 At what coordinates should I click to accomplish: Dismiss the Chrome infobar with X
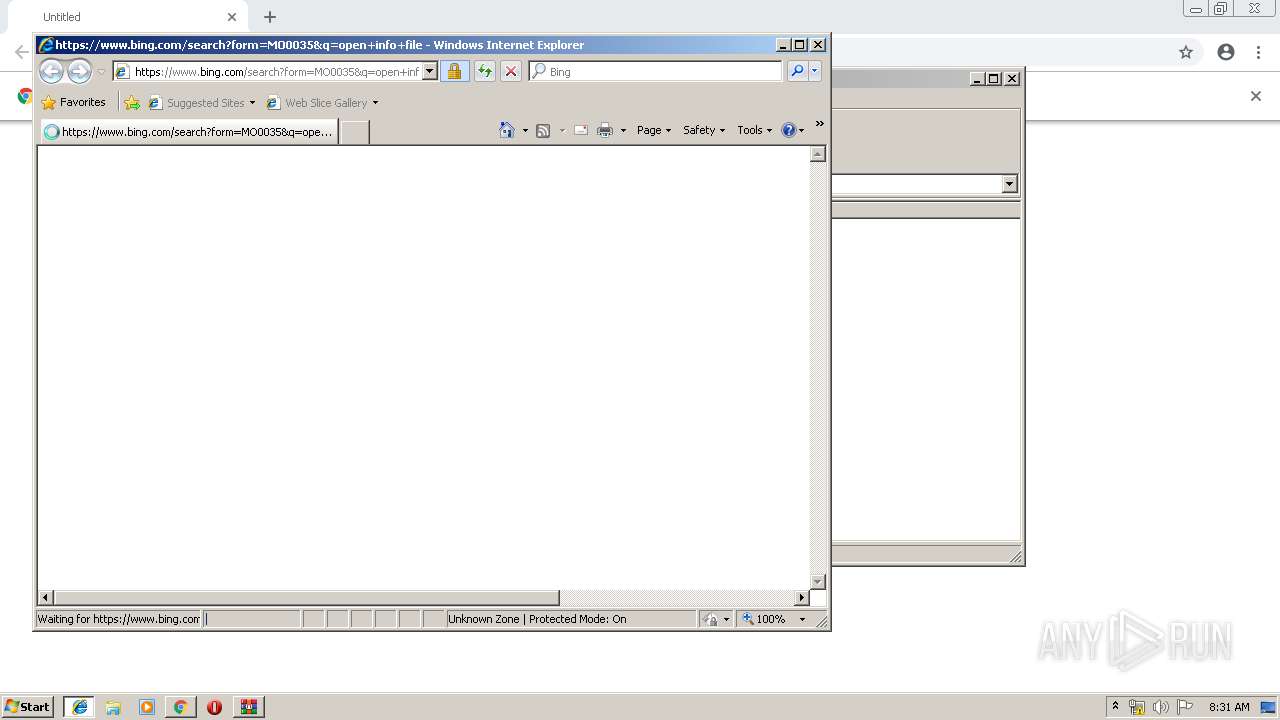pyautogui.click(x=1256, y=96)
